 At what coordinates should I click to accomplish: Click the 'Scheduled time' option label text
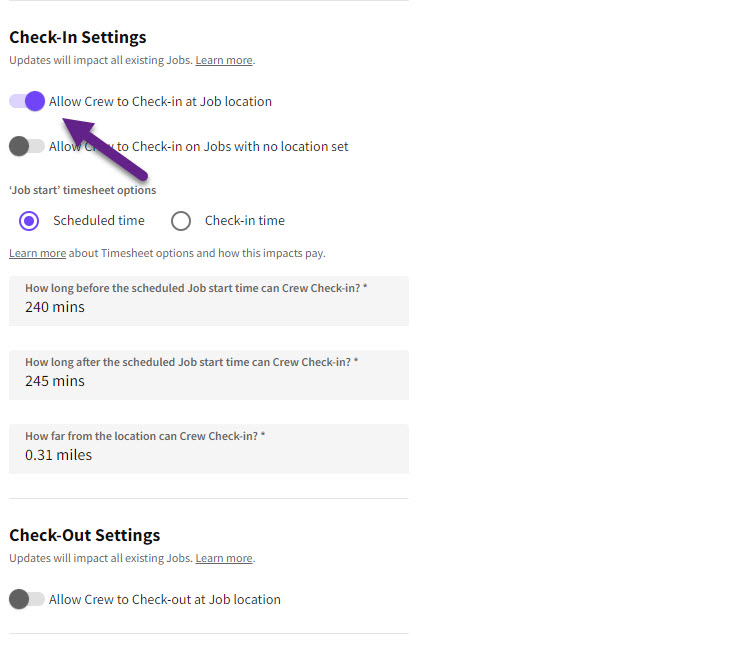pos(98,221)
